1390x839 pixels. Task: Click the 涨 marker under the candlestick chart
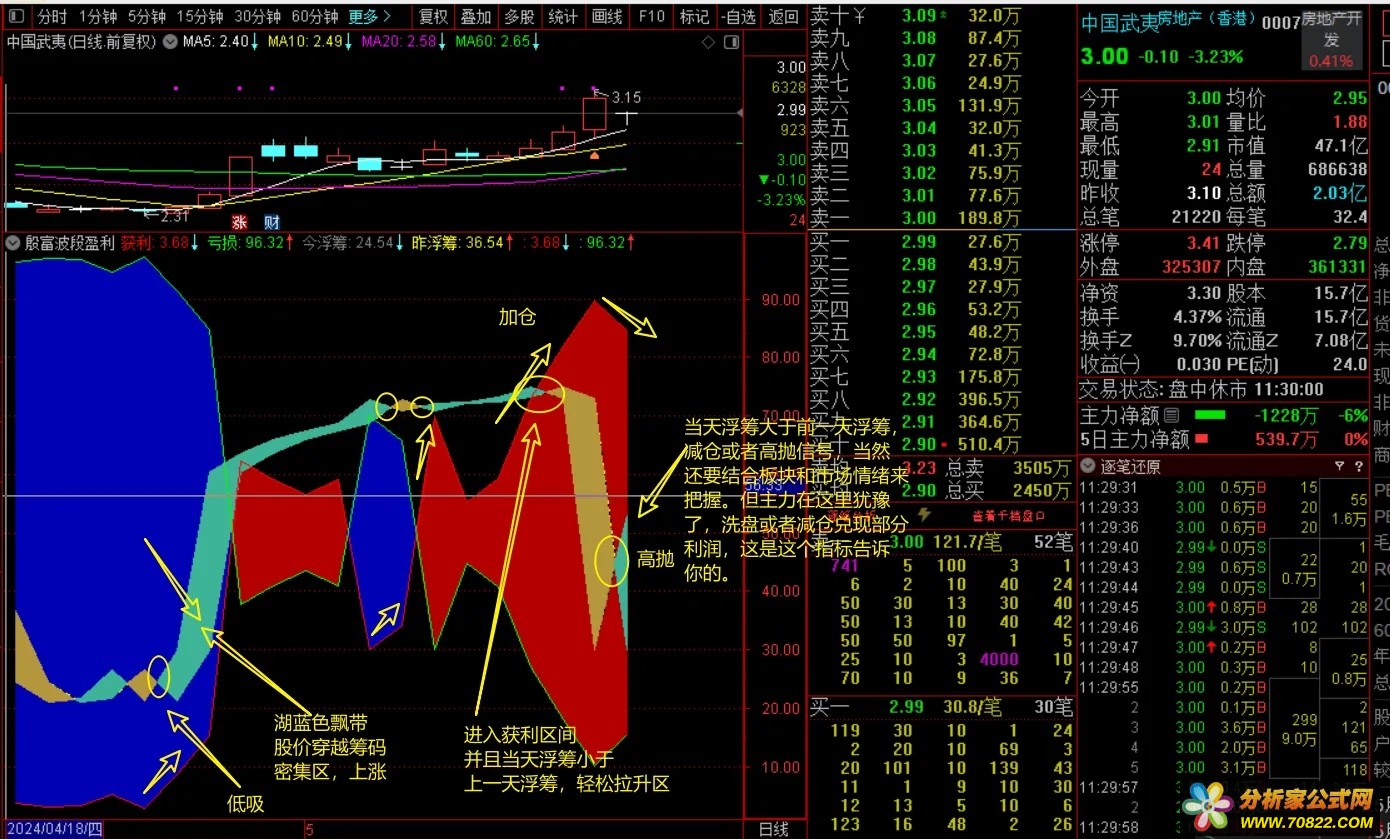point(240,221)
